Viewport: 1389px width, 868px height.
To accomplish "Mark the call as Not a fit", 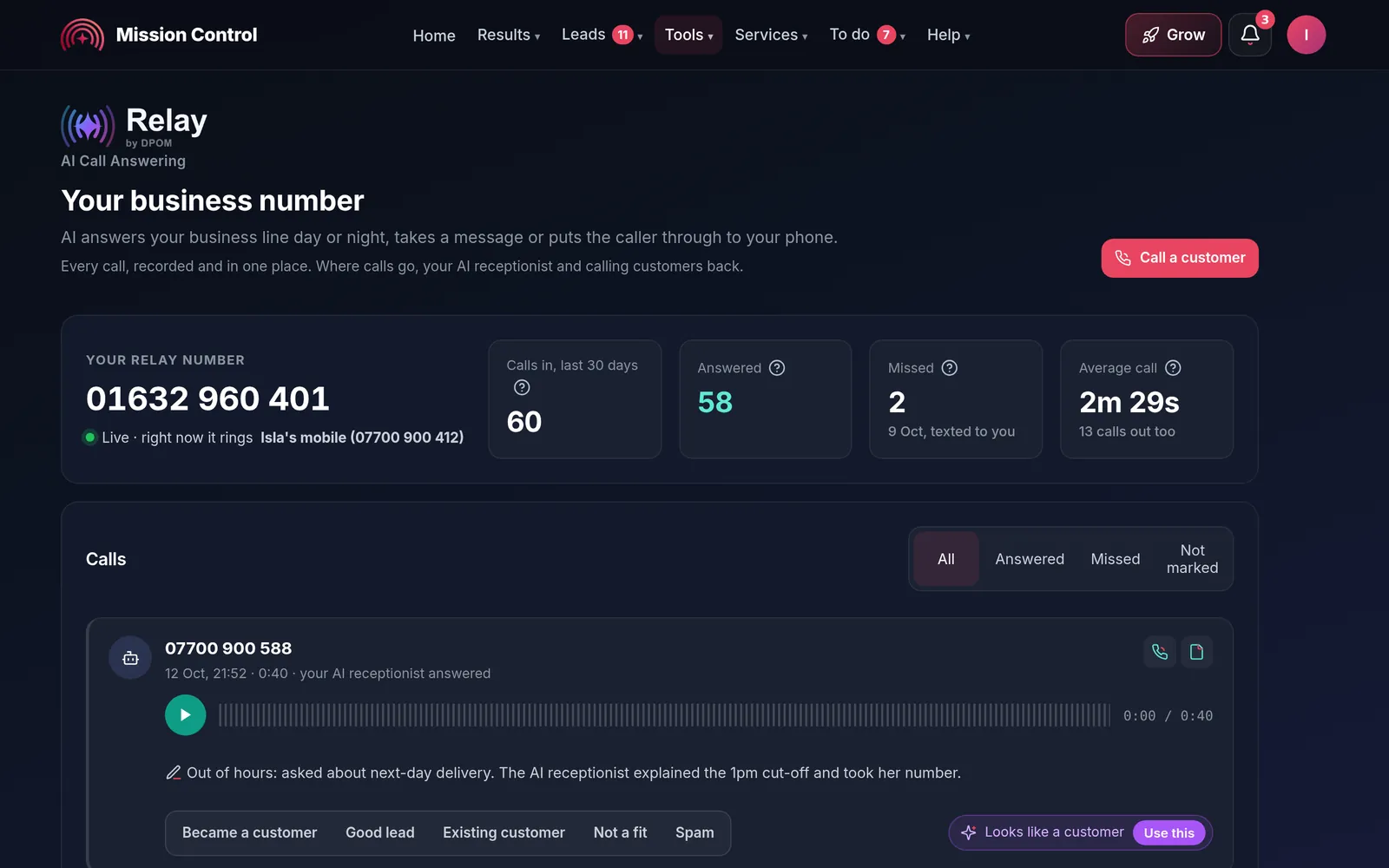I will tap(620, 832).
